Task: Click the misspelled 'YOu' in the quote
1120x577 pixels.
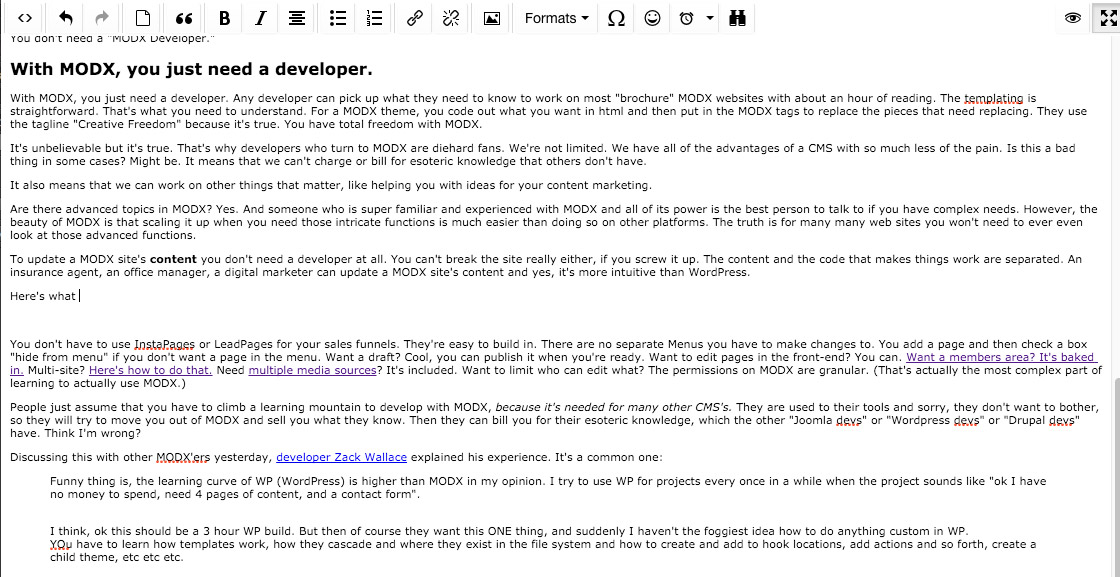Action: (60, 544)
